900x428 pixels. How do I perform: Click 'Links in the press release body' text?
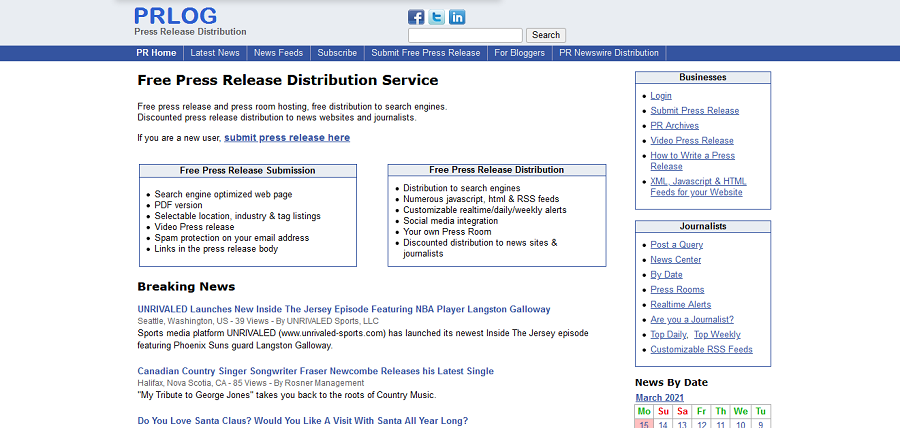(x=216, y=249)
